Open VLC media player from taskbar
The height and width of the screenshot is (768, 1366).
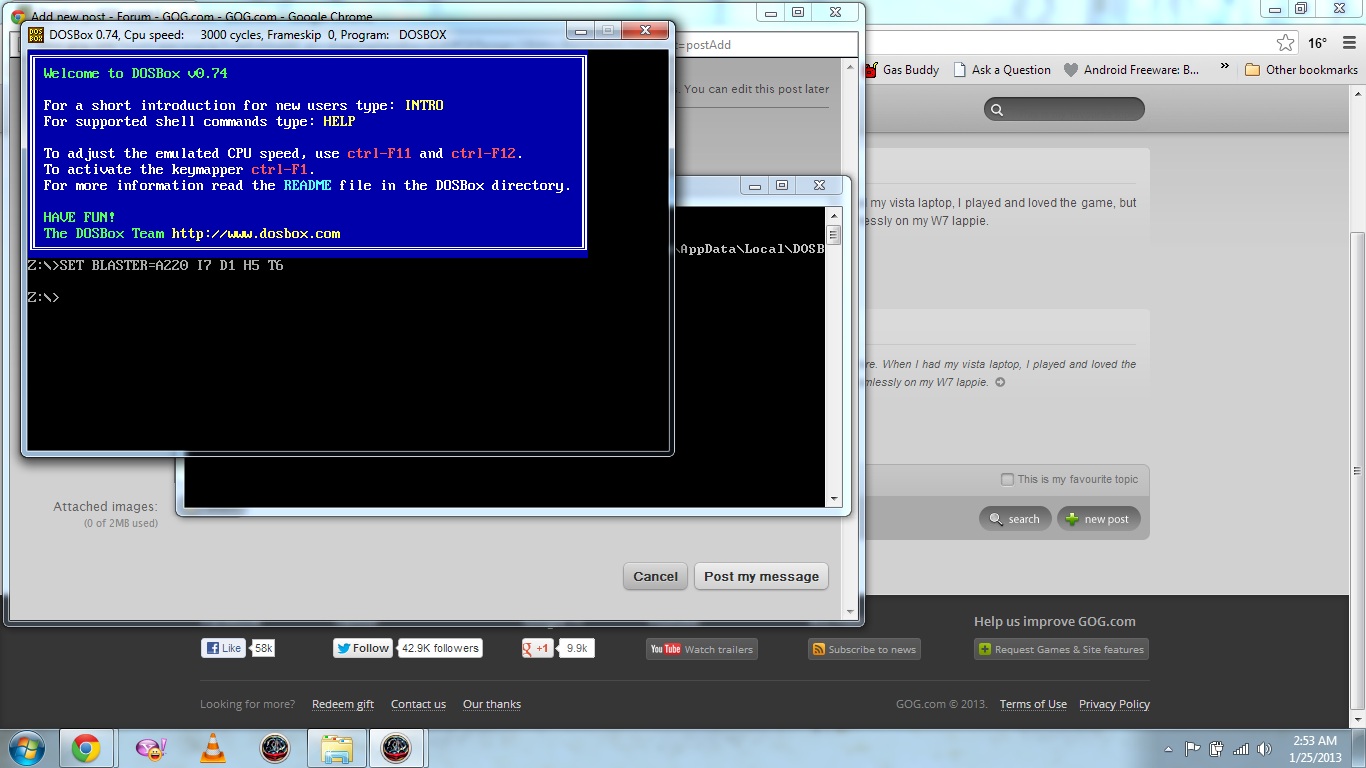pyautogui.click(x=212, y=748)
